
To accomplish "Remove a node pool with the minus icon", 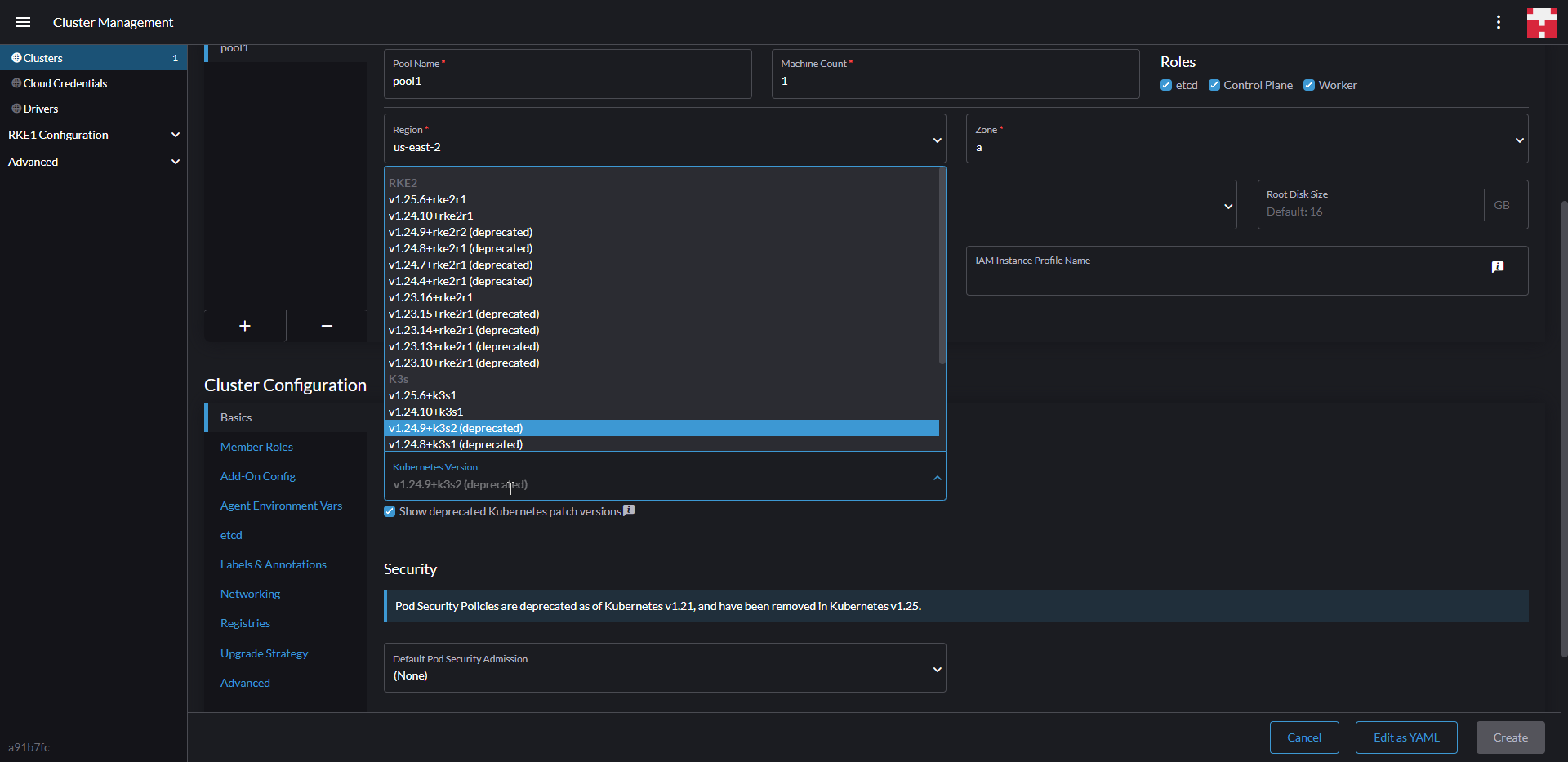I will coord(326,326).
